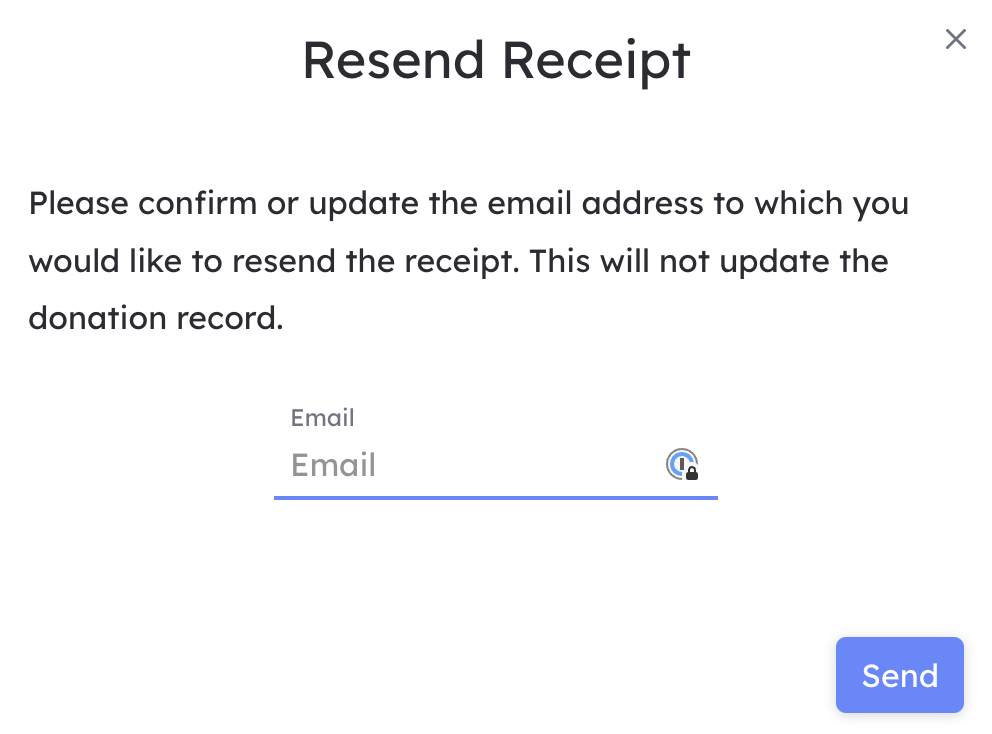
Task: Click the small Email label above the field
Action: (x=322, y=418)
